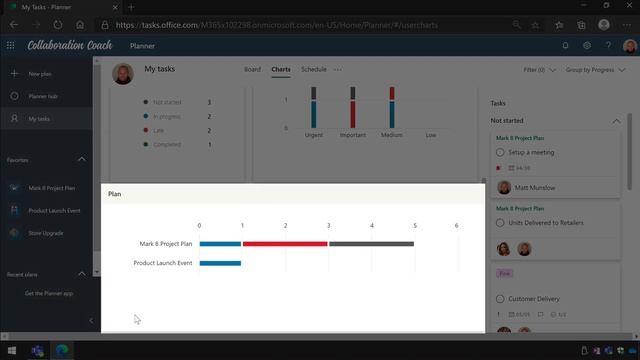This screenshot has height=360, width=640.
Task: Open a new browser tab
Action: click(131, 7)
